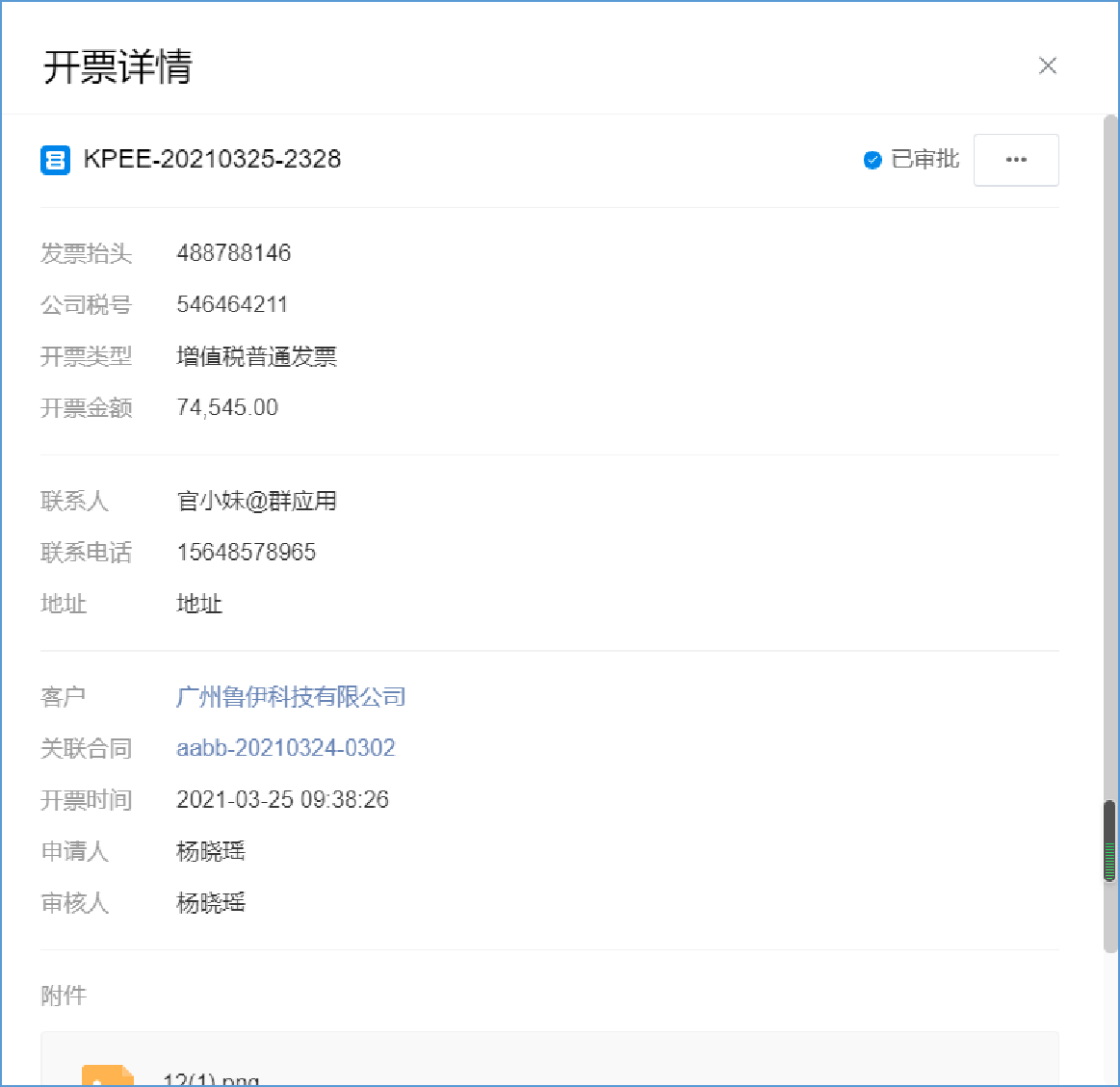This screenshot has width=1120, height=1087.
Task: Click the 已审批 status label
Action: click(925, 160)
